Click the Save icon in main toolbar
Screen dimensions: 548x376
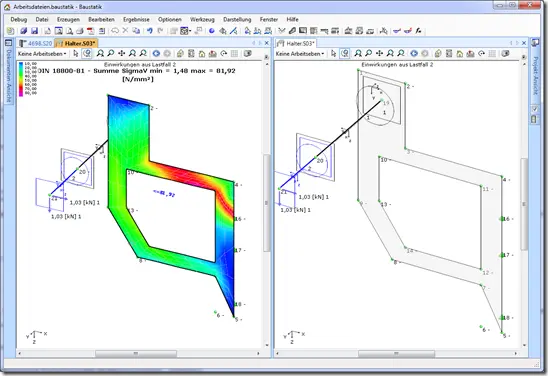click(34, 31)
